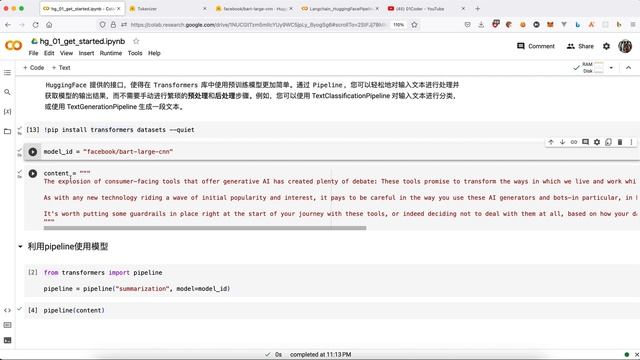Switch to the YouTube browser tab

pos(426,9)
